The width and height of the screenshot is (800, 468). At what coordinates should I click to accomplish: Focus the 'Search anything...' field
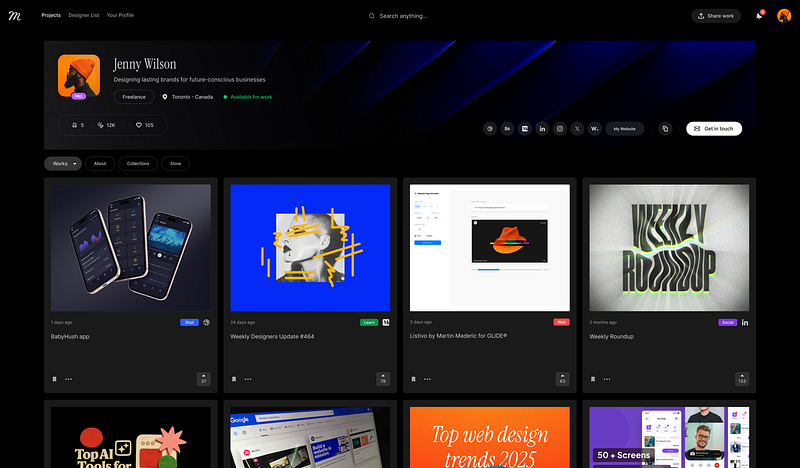pyautogui.click(x=403, y=16)
